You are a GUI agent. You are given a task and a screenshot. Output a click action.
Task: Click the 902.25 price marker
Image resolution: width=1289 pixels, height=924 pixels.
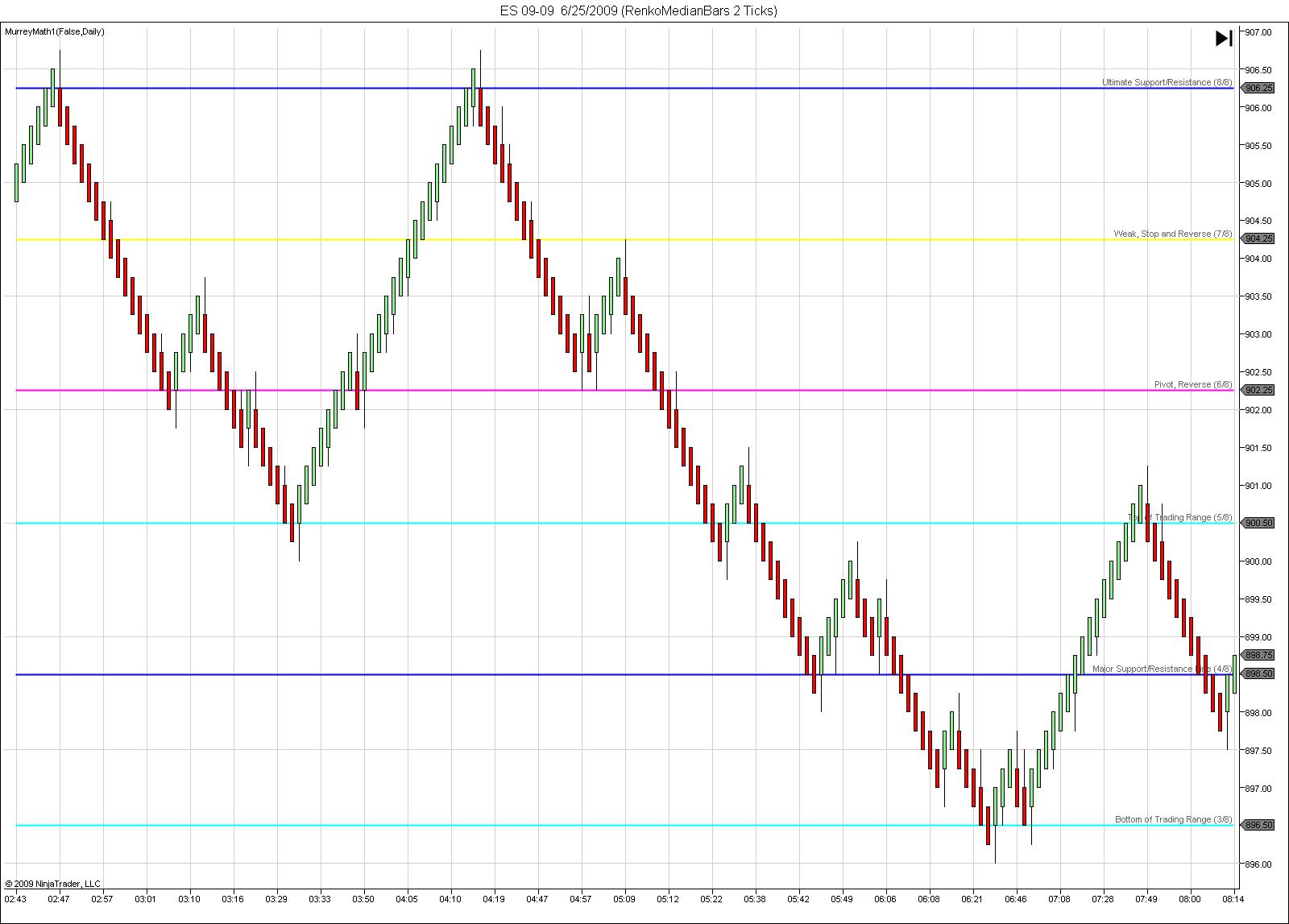1258,390
